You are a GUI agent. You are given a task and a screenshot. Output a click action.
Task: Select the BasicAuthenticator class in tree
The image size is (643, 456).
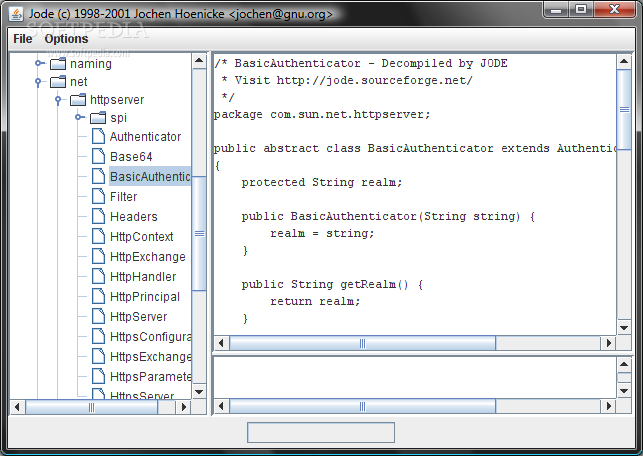150,176
